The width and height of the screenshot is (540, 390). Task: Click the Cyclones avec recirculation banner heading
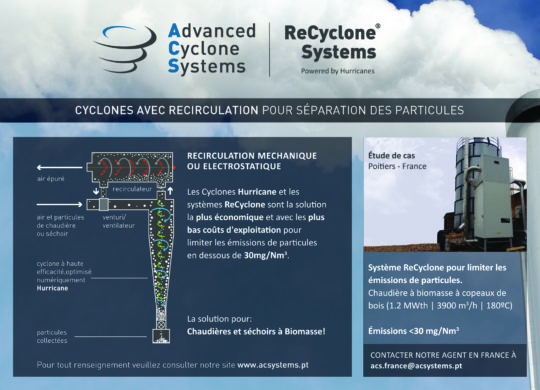coord(269,110)
